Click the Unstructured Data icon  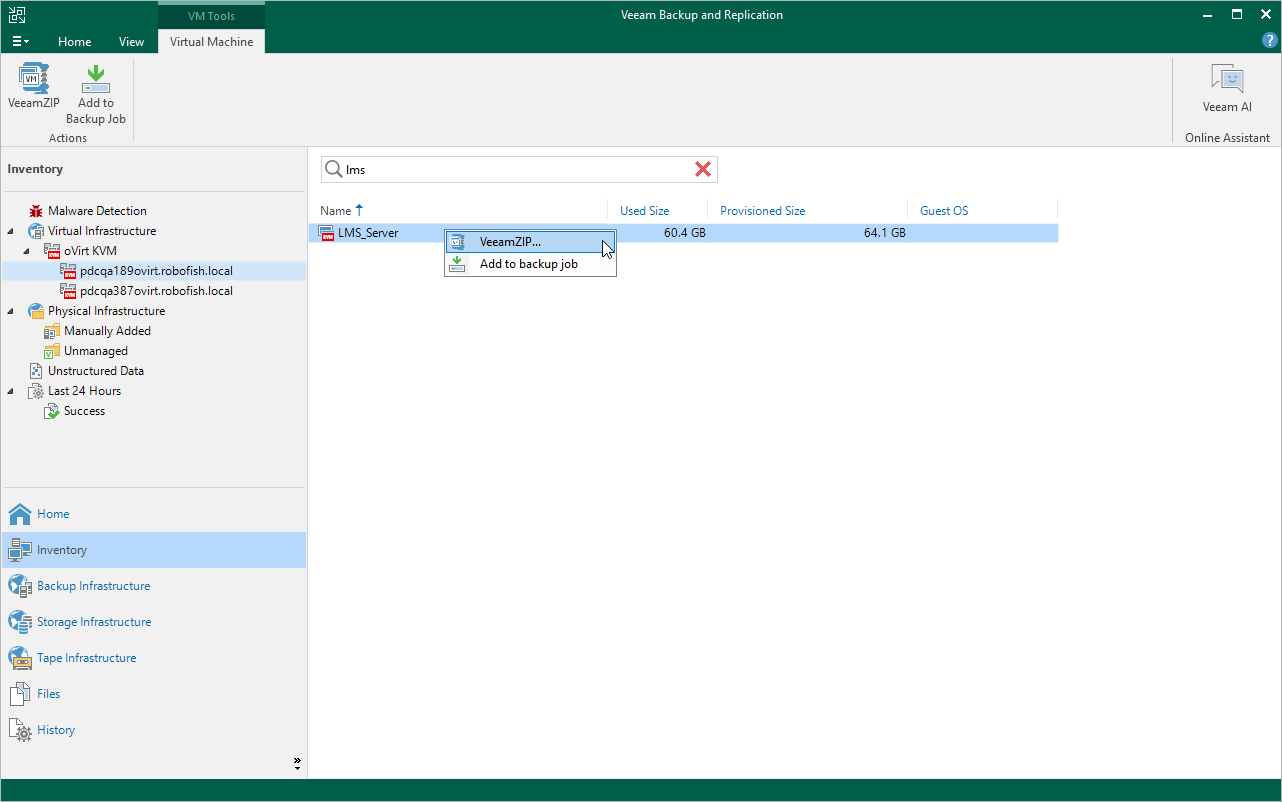coord(36,371)
